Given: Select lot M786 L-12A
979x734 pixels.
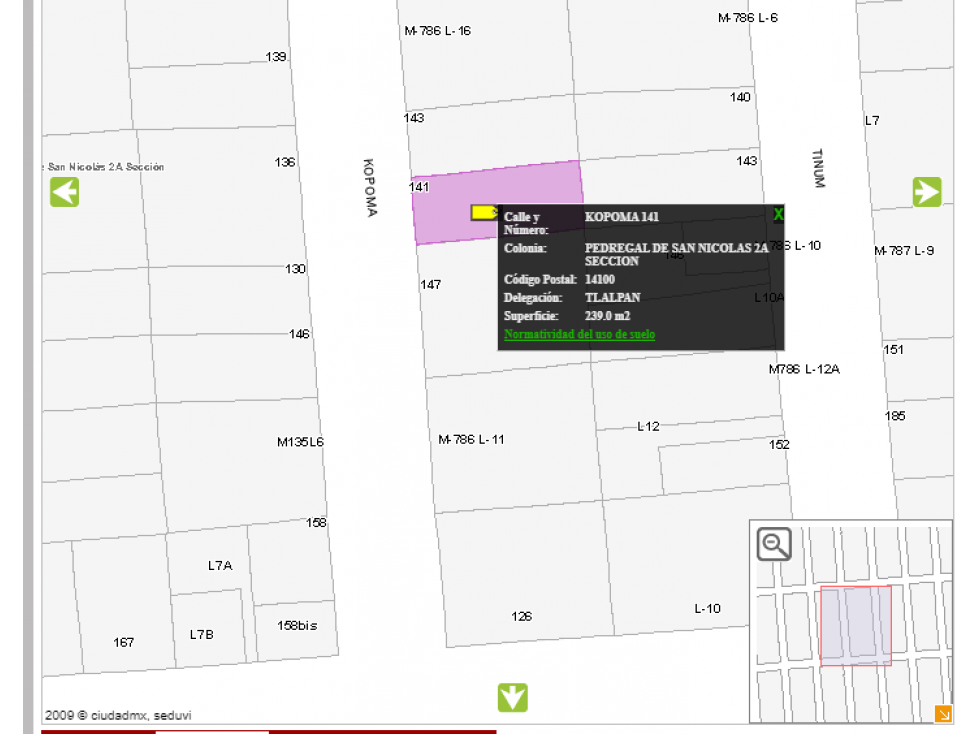Looking at the screenshot, I should (x=804, y=369).
